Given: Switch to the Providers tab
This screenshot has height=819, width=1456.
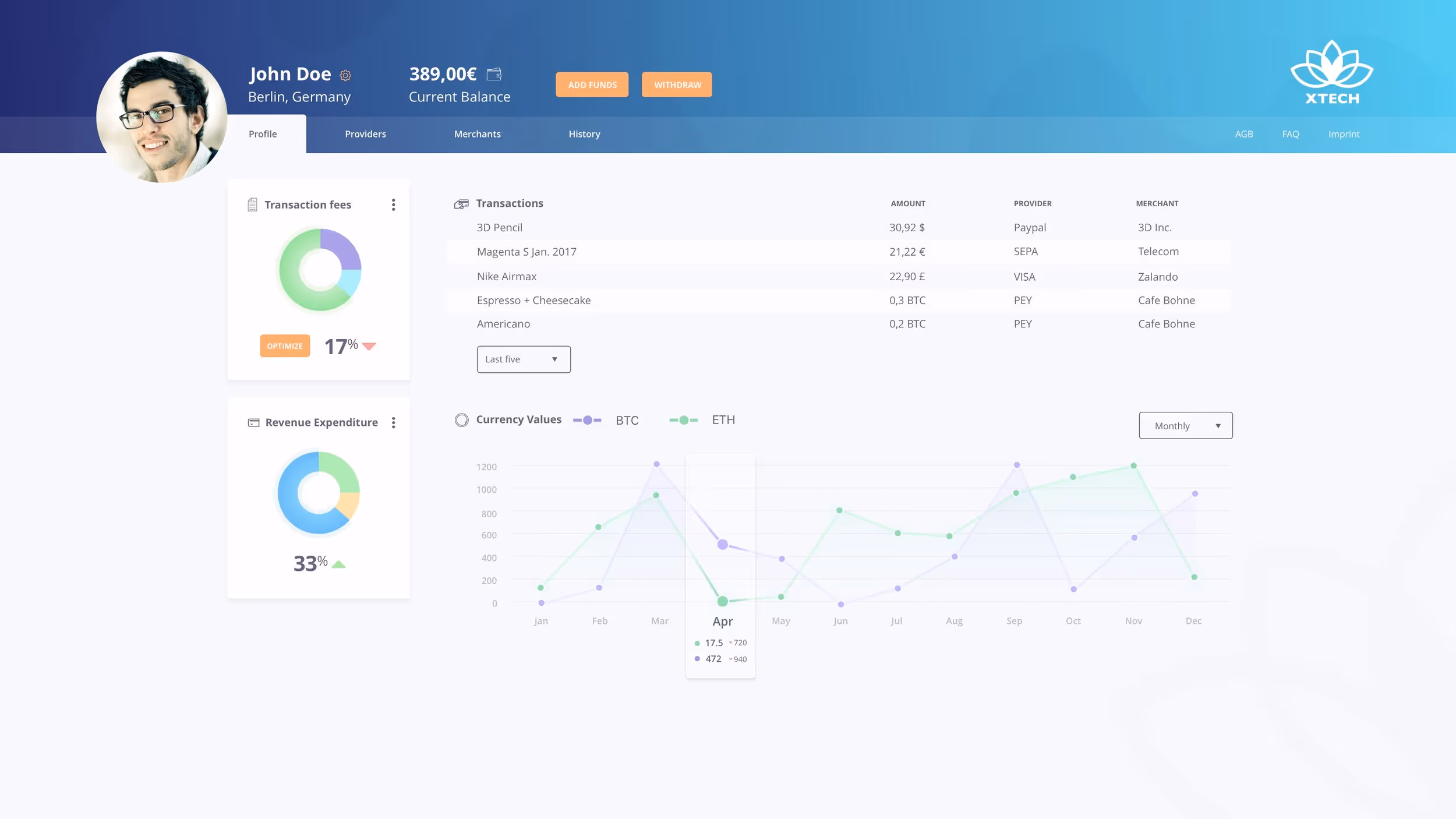Looking at the screenshot, I should (x=365, y=134).
